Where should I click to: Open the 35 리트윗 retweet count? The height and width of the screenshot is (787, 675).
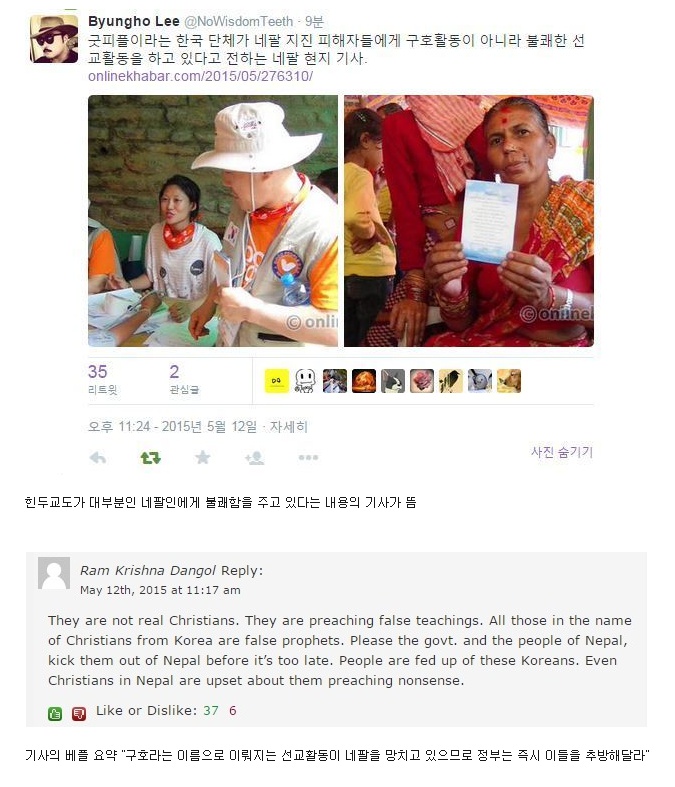coord(102,379)
